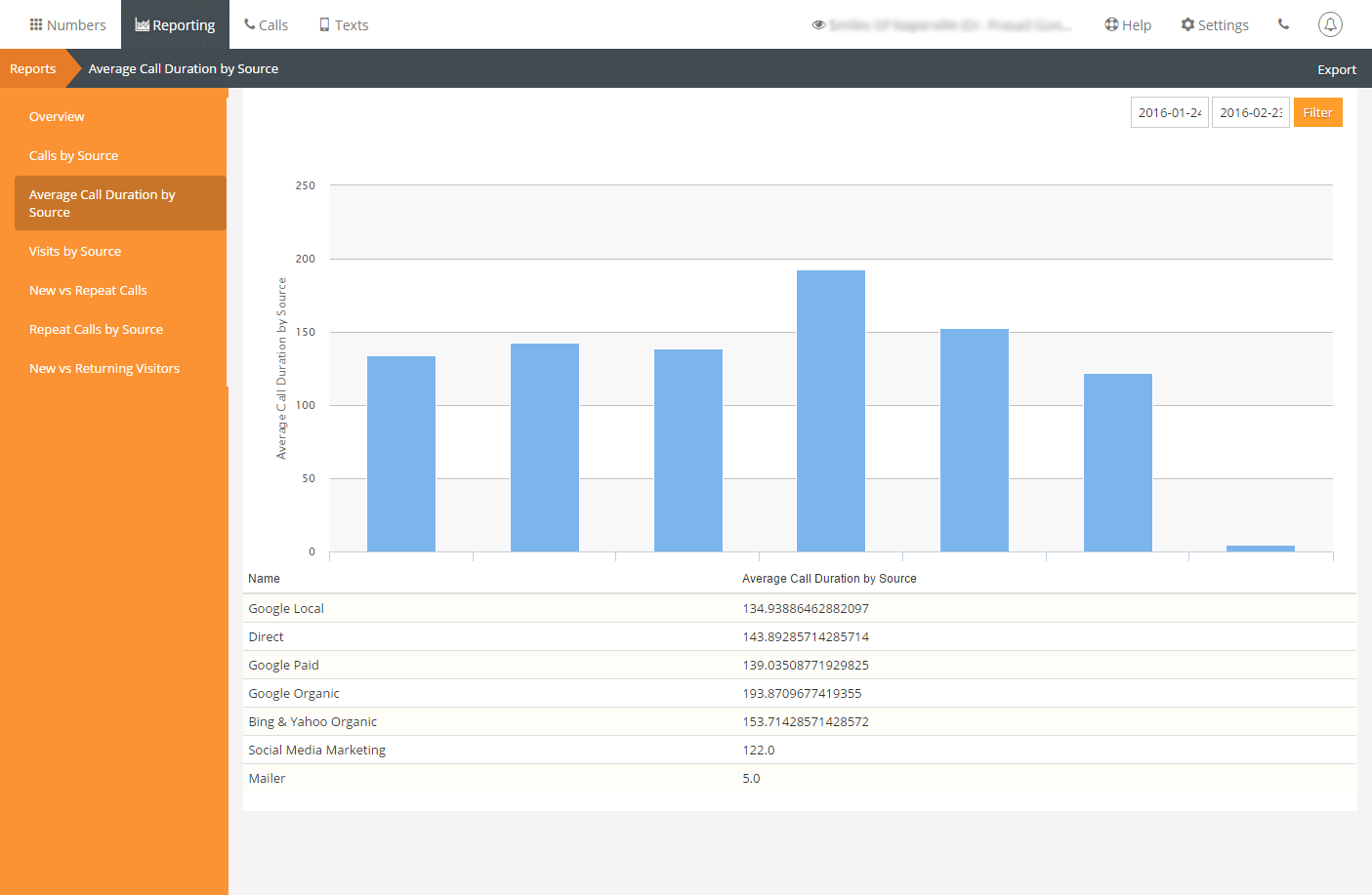The image size is (1372, 895).
Task: Click the Social Media Marketing bar
Action: pos(1118,463)
